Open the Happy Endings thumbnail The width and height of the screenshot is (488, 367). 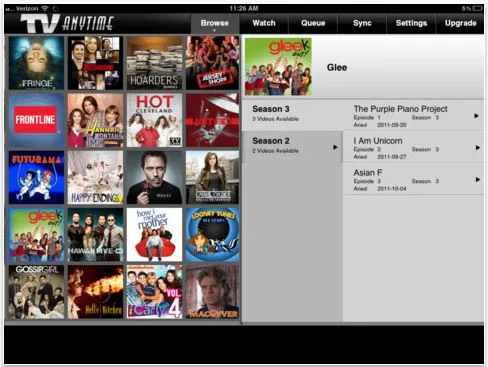click(x=95, y=177)
